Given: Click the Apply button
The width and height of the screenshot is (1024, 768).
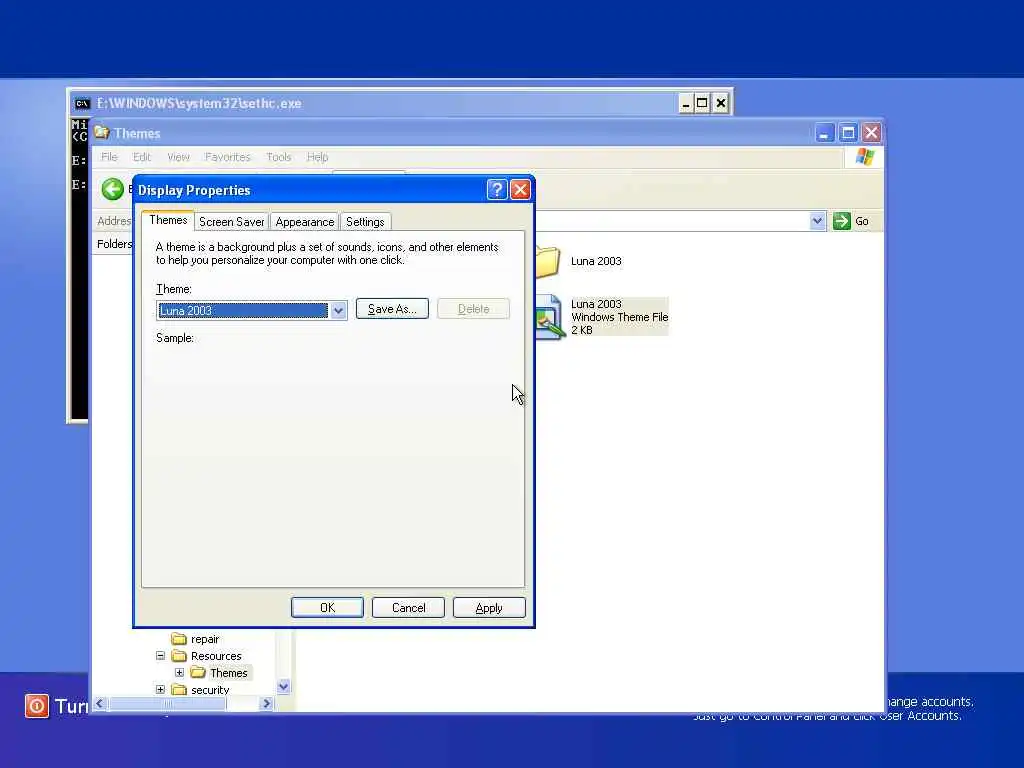Looking at the screenshot, I should (489, 608).
